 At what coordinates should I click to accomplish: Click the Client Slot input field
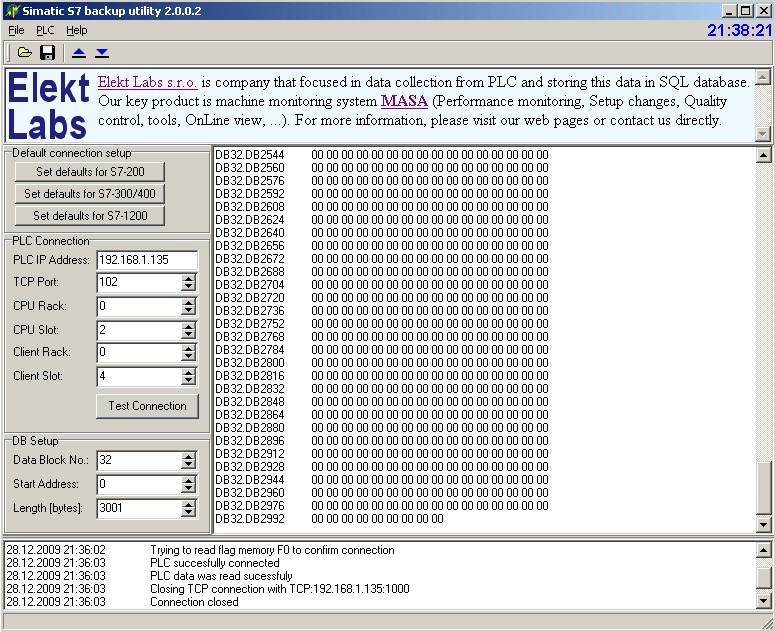139,376
